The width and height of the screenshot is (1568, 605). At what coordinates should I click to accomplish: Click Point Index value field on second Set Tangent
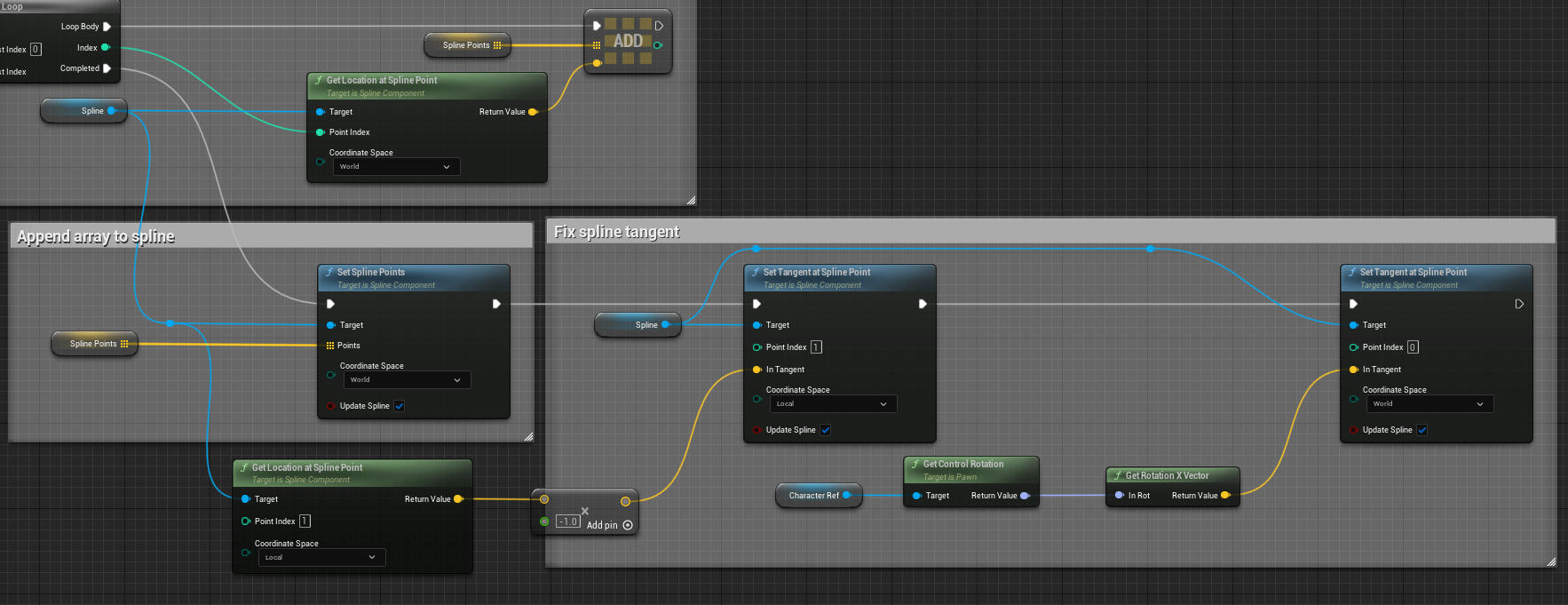pos(1413,347)
